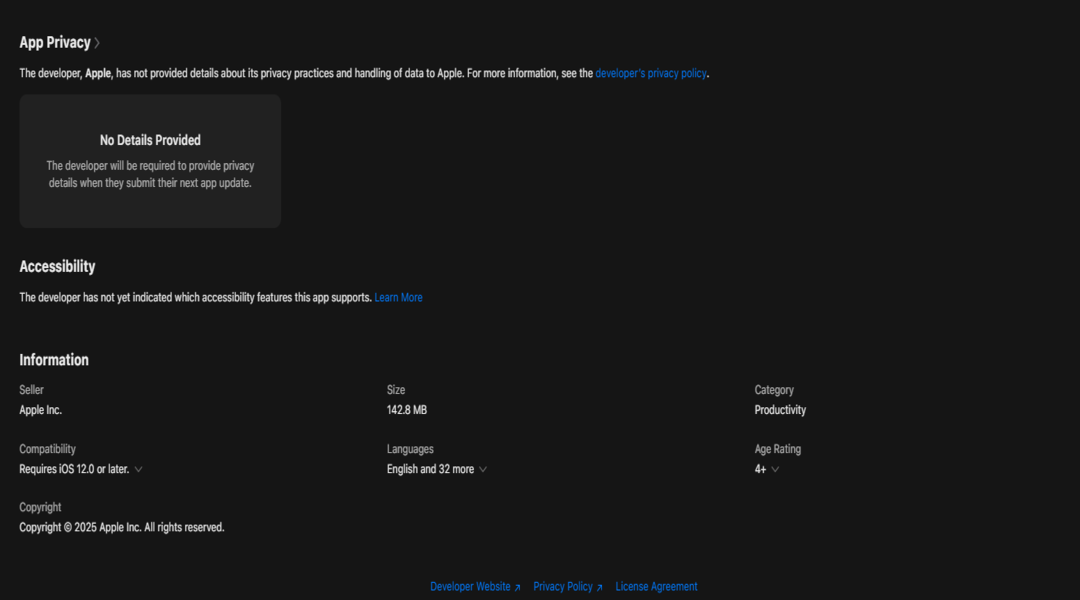
Task: Open the License Agreement link
Action: 656,587
